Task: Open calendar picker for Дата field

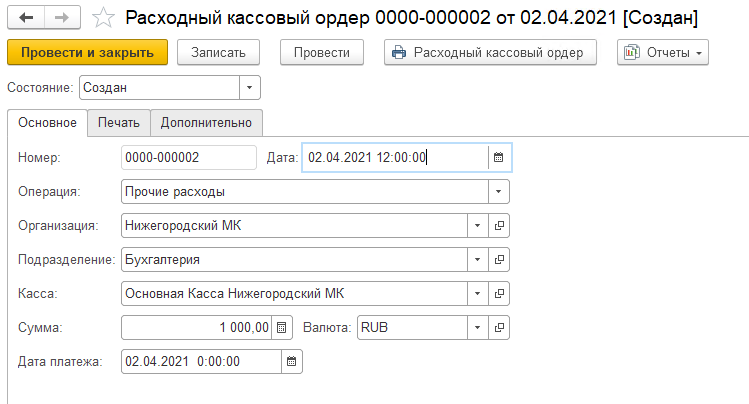Action: 499,157
